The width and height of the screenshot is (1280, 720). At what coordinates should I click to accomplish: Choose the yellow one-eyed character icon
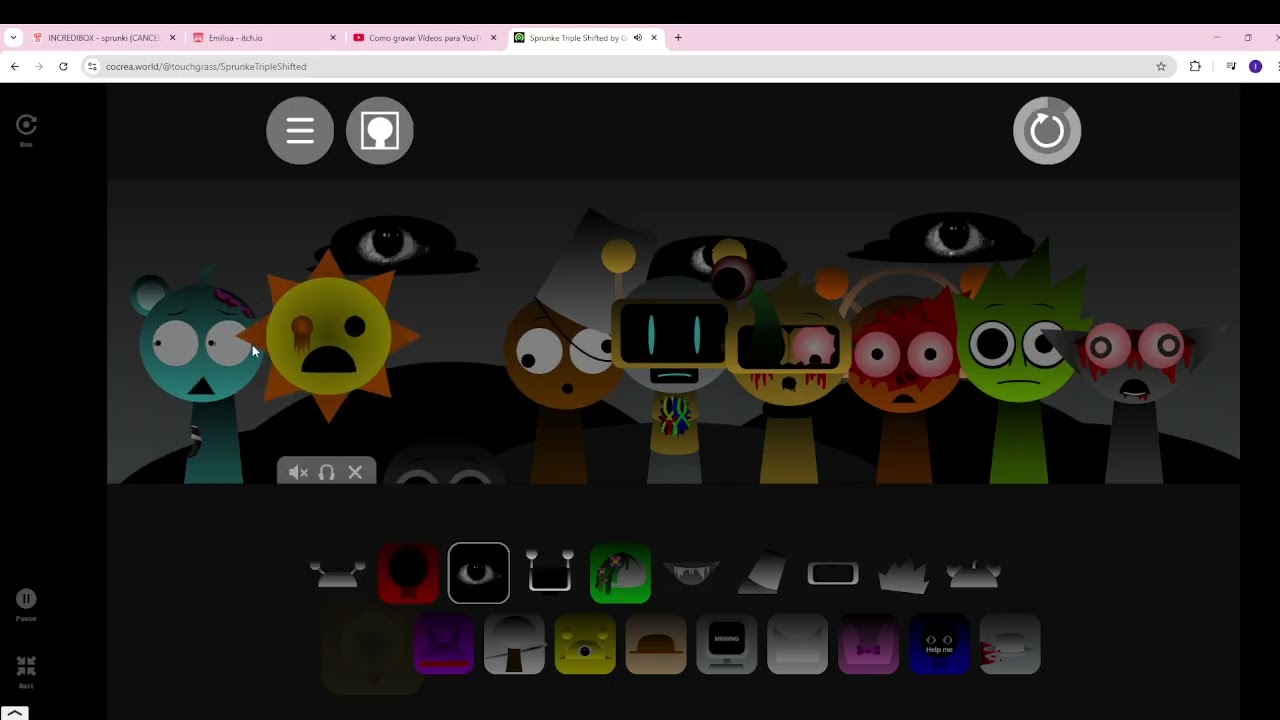pos(585,644)
